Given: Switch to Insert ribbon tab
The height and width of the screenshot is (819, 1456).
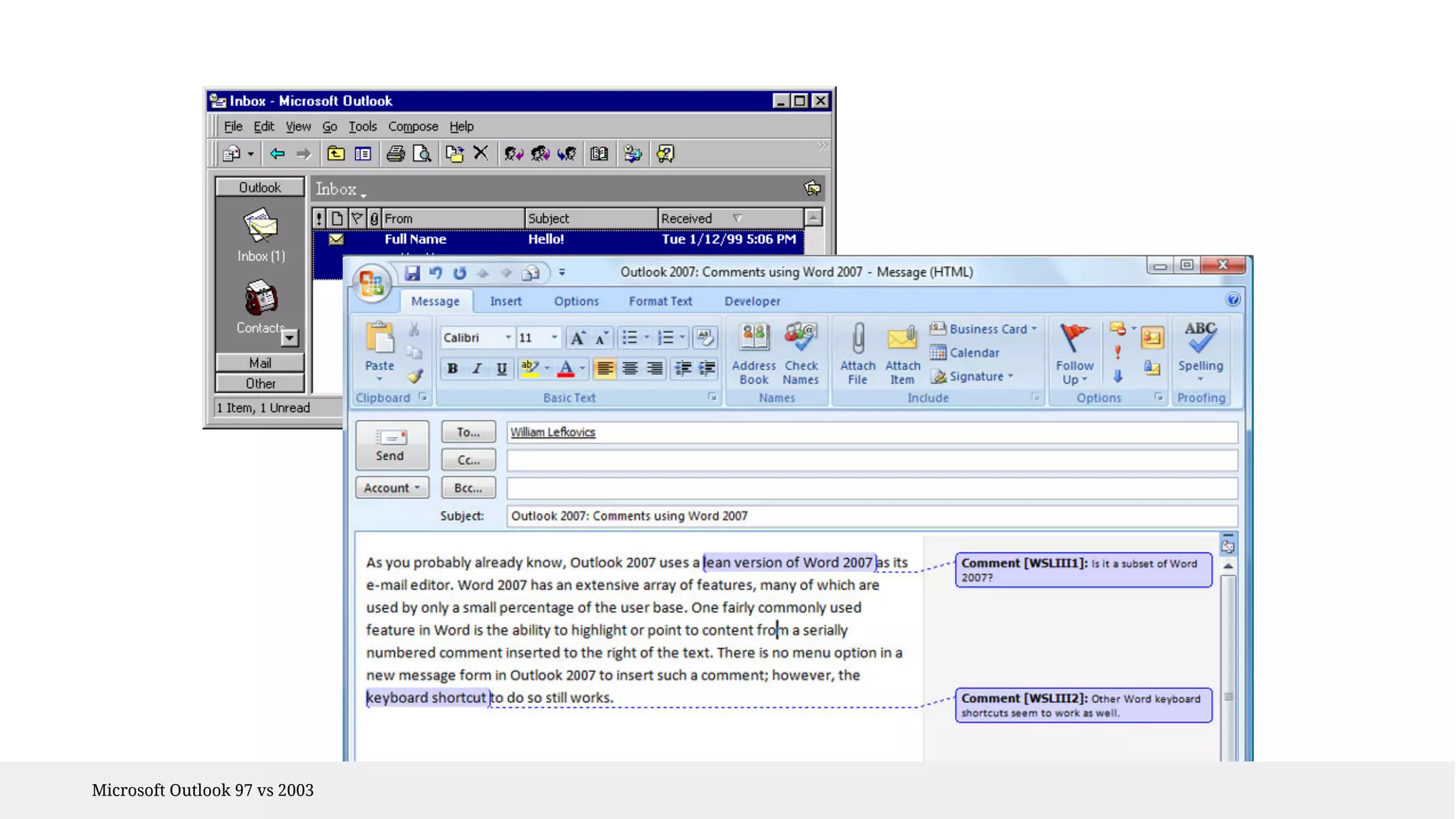Looking at the screenshot, I should pos(505,301).
